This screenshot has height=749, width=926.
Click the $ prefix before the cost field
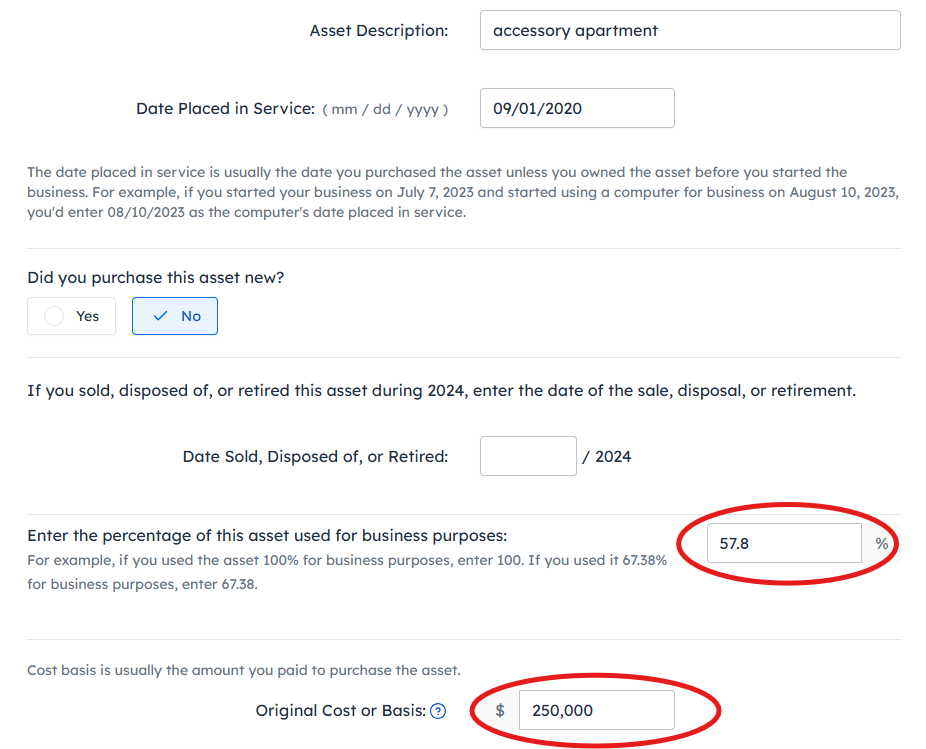500,711
